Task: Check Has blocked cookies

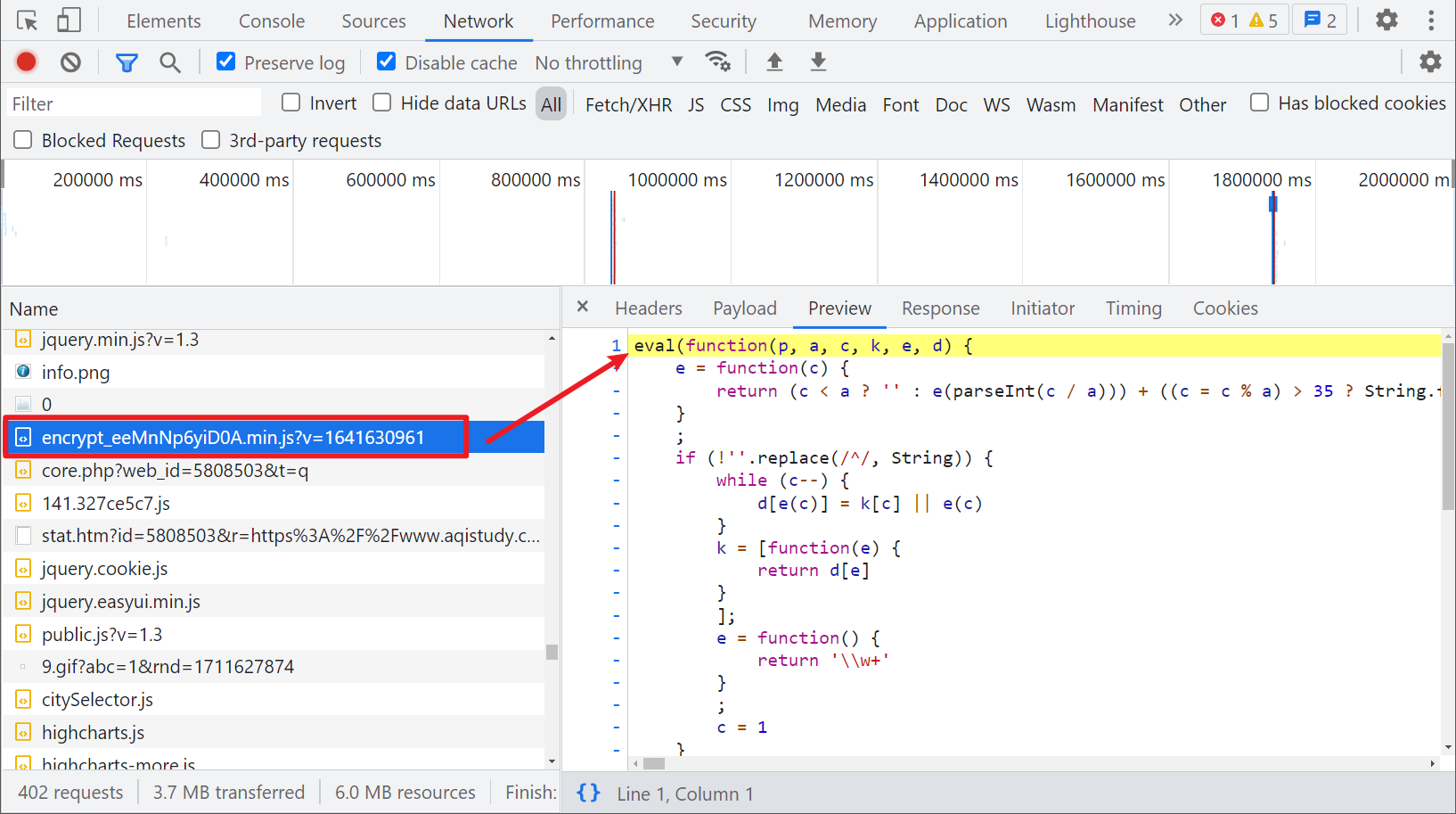Action: point(1259,103)
